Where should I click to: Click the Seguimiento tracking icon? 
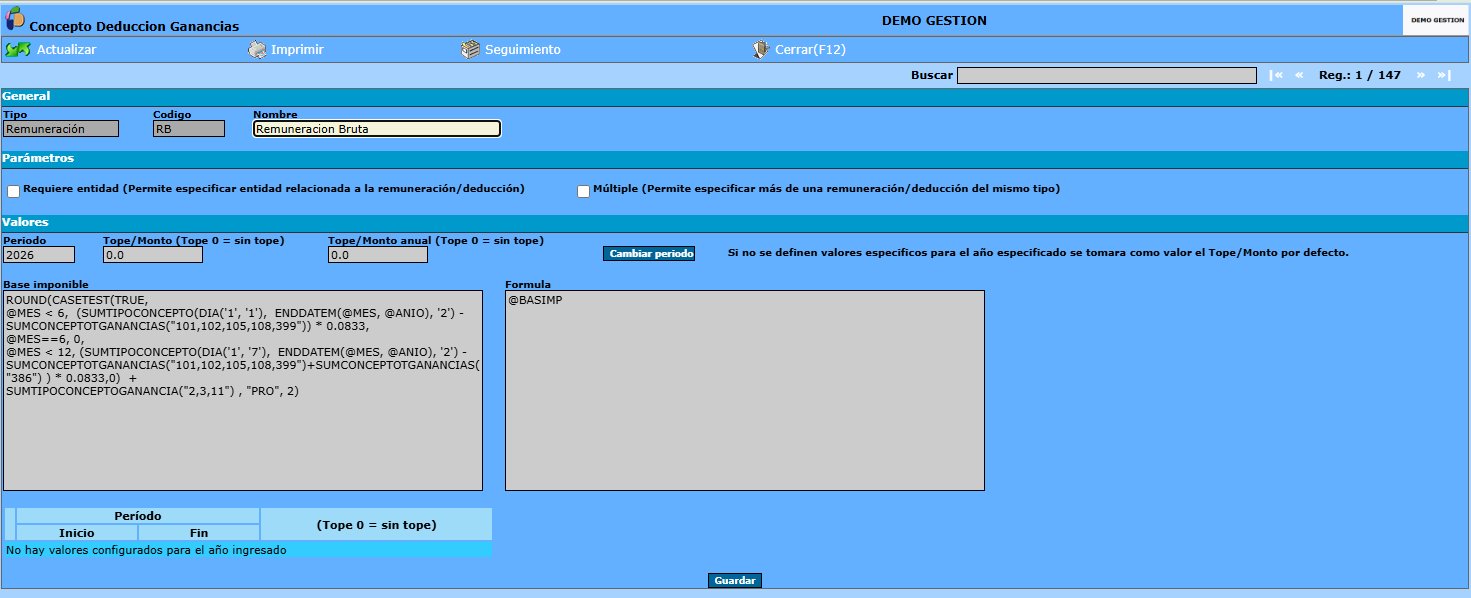coord(470,49)
